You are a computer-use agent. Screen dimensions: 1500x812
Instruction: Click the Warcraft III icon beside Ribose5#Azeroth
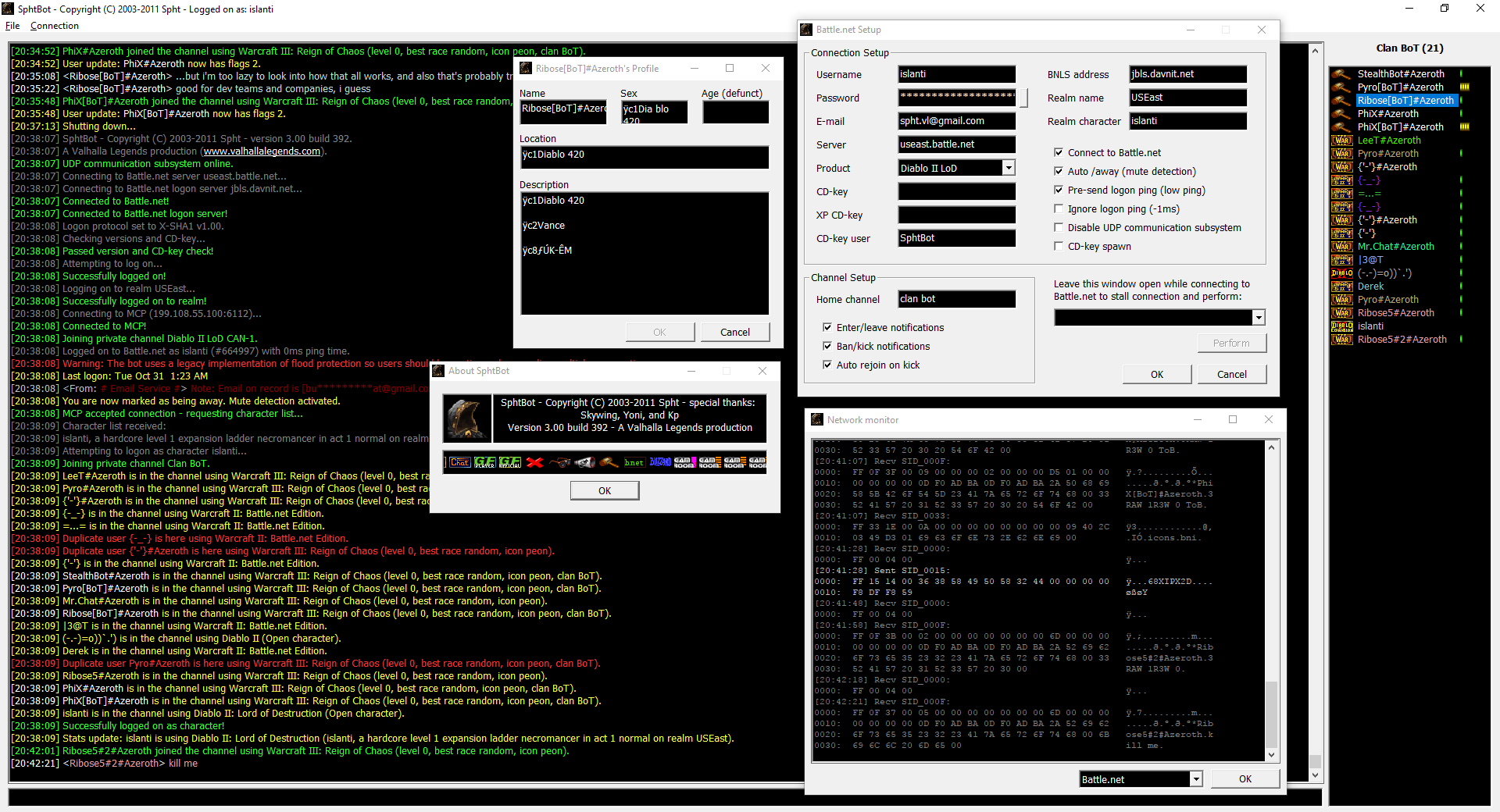pyautogui.click(x=1342, y=313)
